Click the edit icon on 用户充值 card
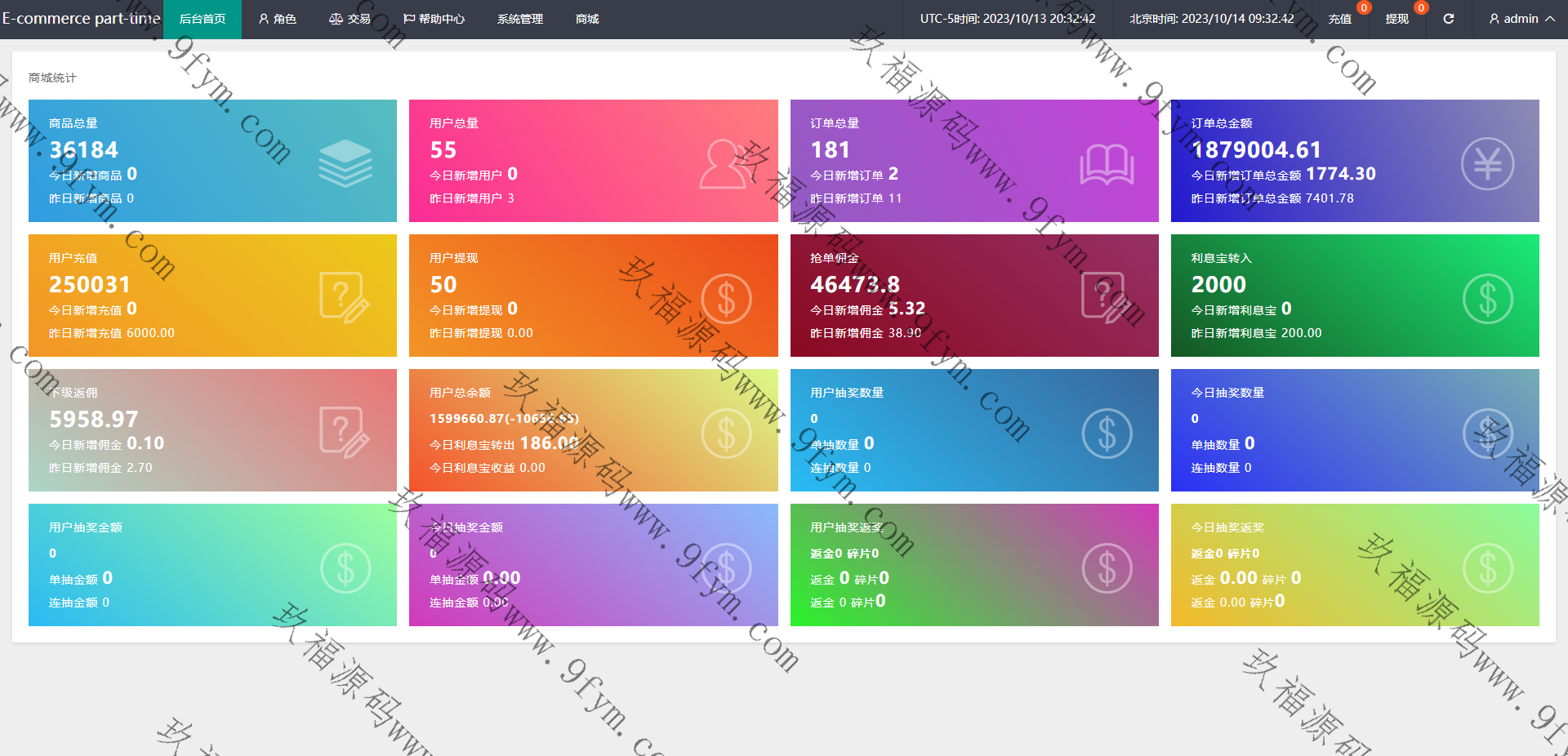This screenshot has width=1568, height=756. click(x=344, y=298)
